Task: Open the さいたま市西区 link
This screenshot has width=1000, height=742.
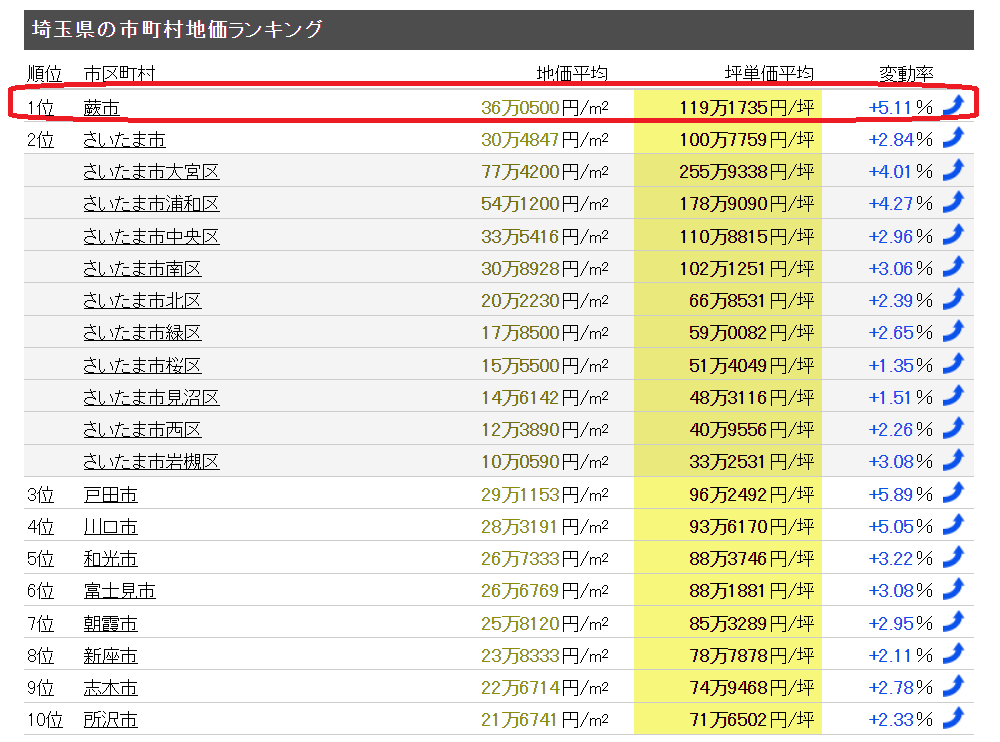Action: [x=142, y=429]
